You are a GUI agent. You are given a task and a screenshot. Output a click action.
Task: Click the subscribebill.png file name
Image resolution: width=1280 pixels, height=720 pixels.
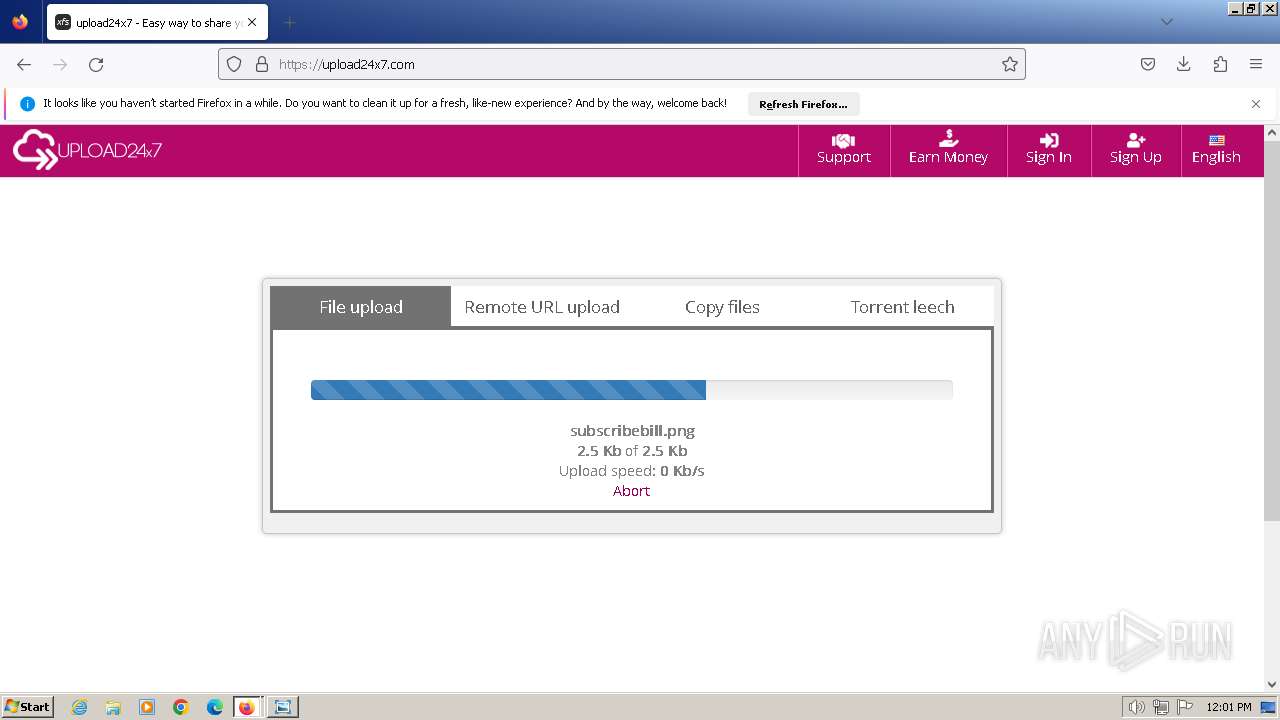pyautogui.click(x=632, y=431)
